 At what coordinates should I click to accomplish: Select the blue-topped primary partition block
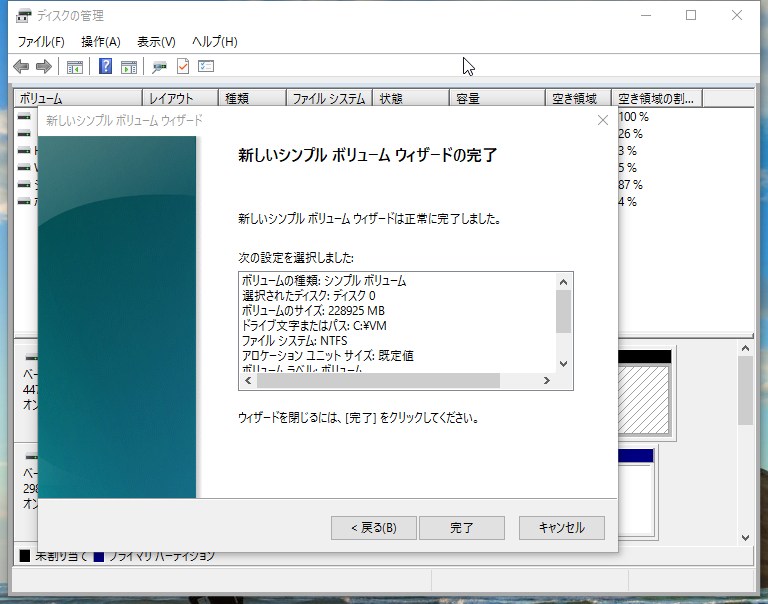click(x=635, y=492)
